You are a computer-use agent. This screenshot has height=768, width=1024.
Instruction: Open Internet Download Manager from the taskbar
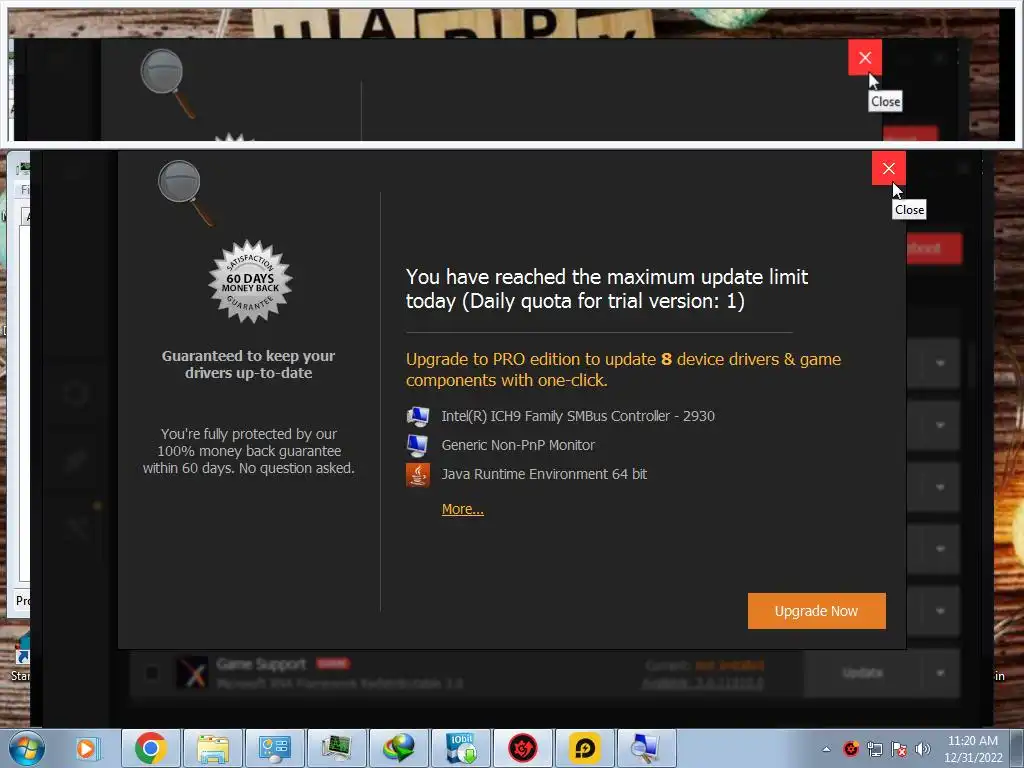point(399,748)
